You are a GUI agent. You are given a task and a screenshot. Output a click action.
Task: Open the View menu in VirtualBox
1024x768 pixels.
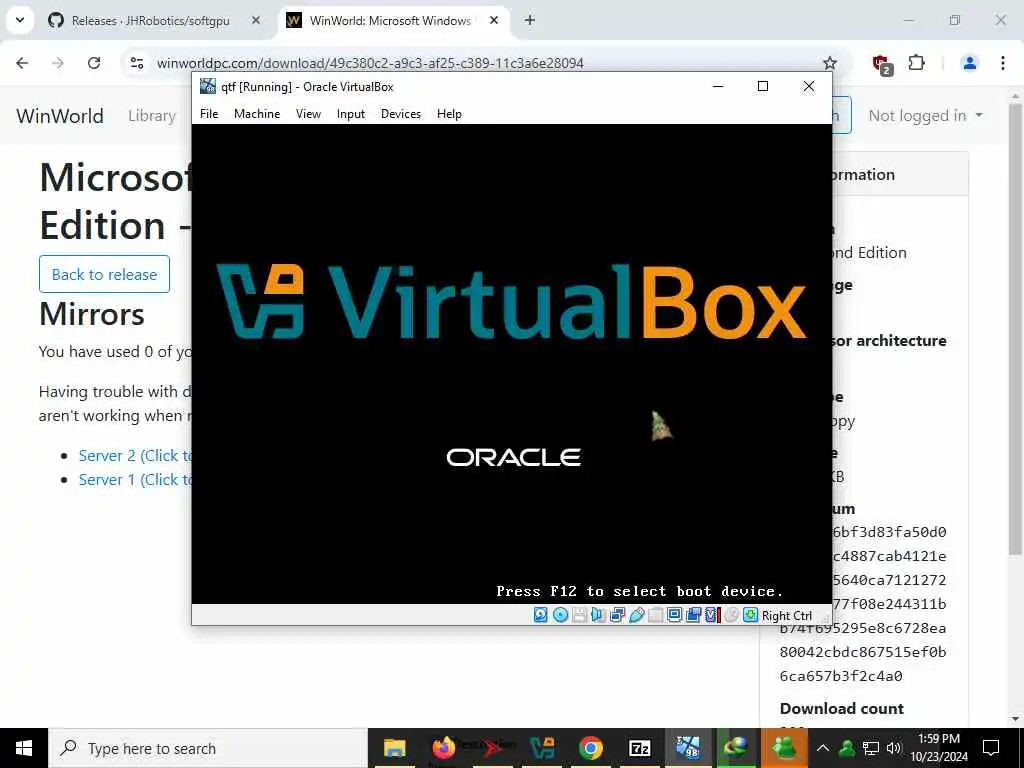[x=308, y=114]
